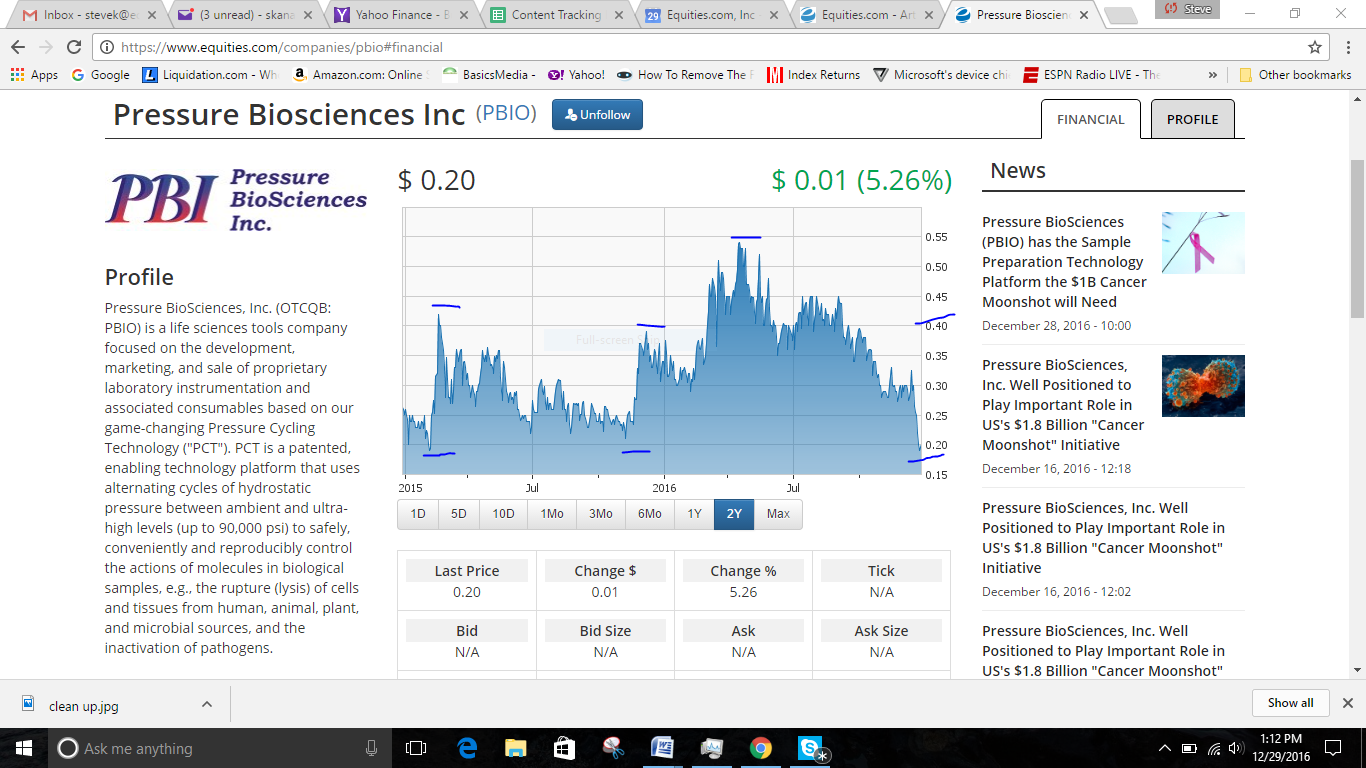The height and width of the screenshot is (768, 1366).
Task: Open File Explorer from the taskbar
Action: [x=515, y=748]
